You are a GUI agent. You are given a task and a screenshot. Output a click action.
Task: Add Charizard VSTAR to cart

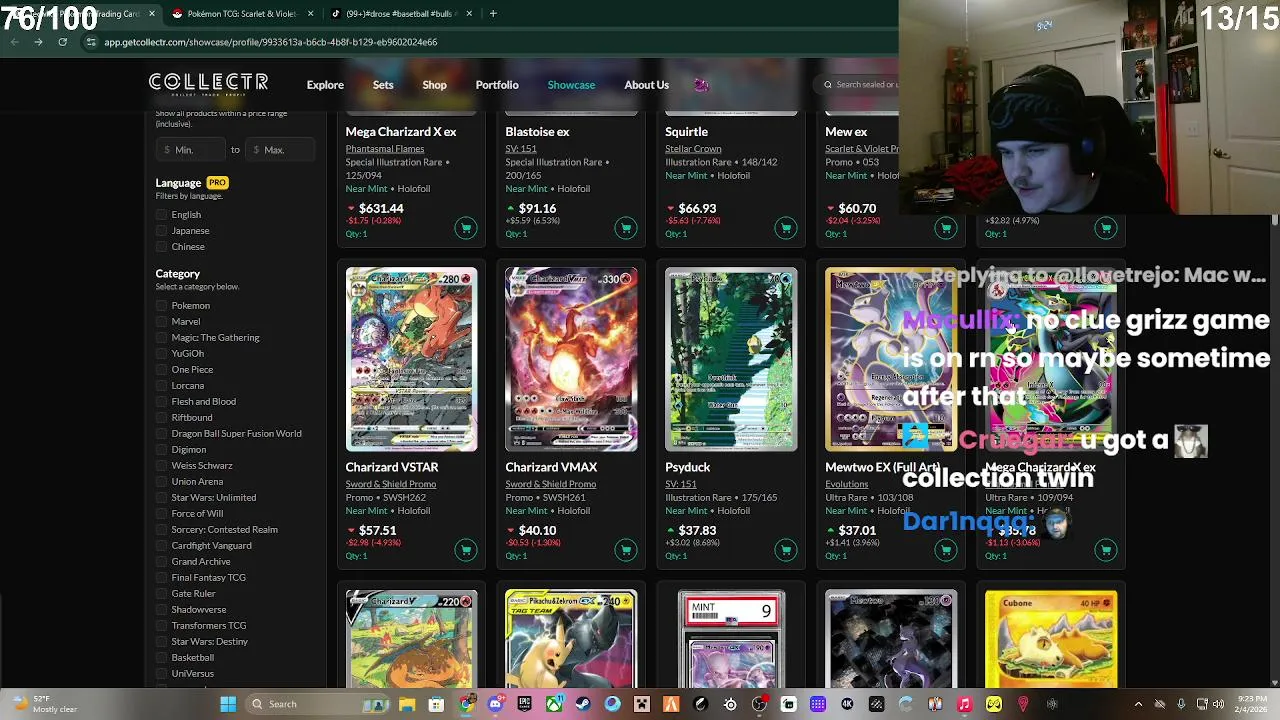(x=466, y=550)
